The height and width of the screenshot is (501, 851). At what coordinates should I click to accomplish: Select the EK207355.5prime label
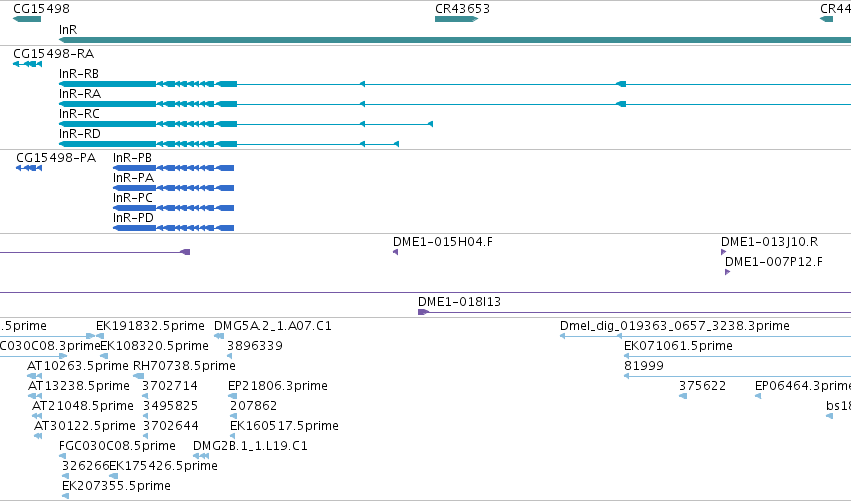point(116,486)
